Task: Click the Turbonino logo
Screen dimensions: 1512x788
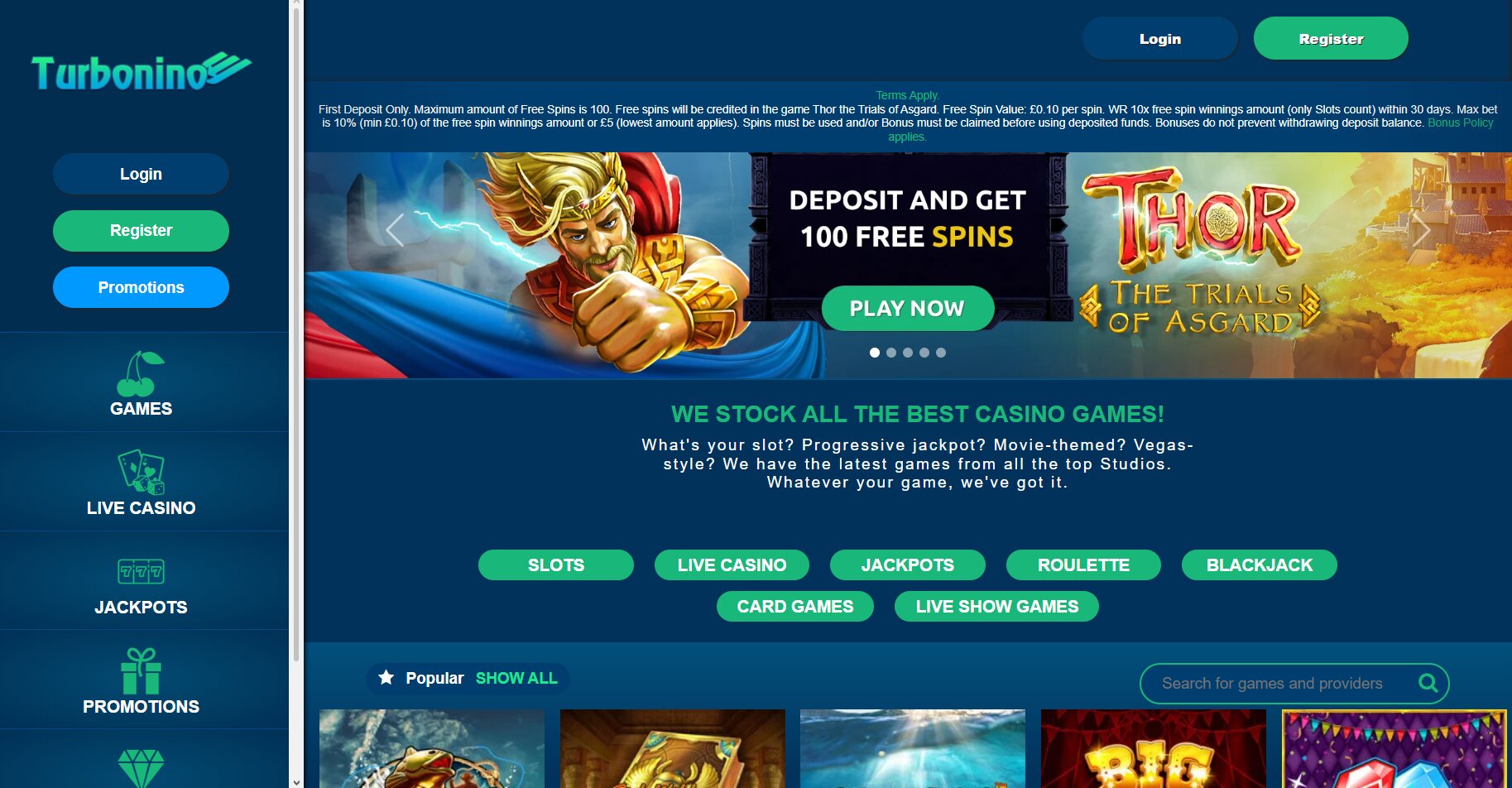Action: click(x=141, y=73)
